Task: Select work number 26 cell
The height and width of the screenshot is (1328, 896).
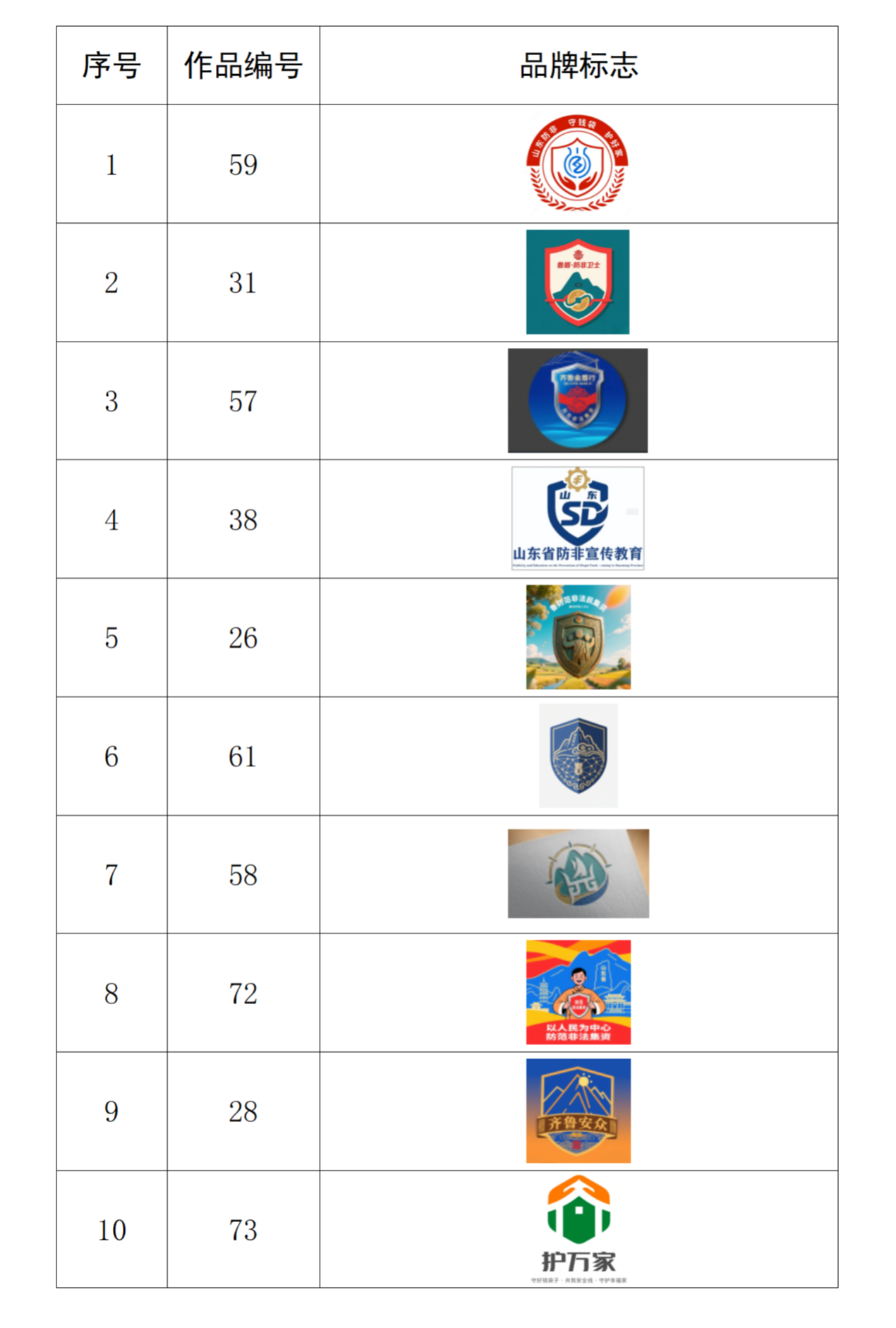Action: (243, 638)
